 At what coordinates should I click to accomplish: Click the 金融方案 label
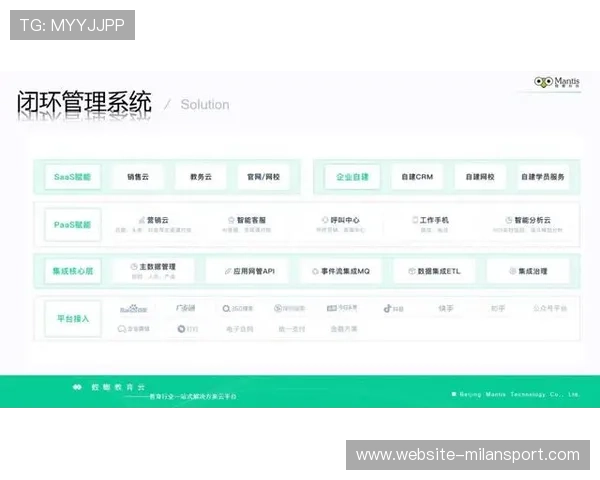tap(344, 329)
